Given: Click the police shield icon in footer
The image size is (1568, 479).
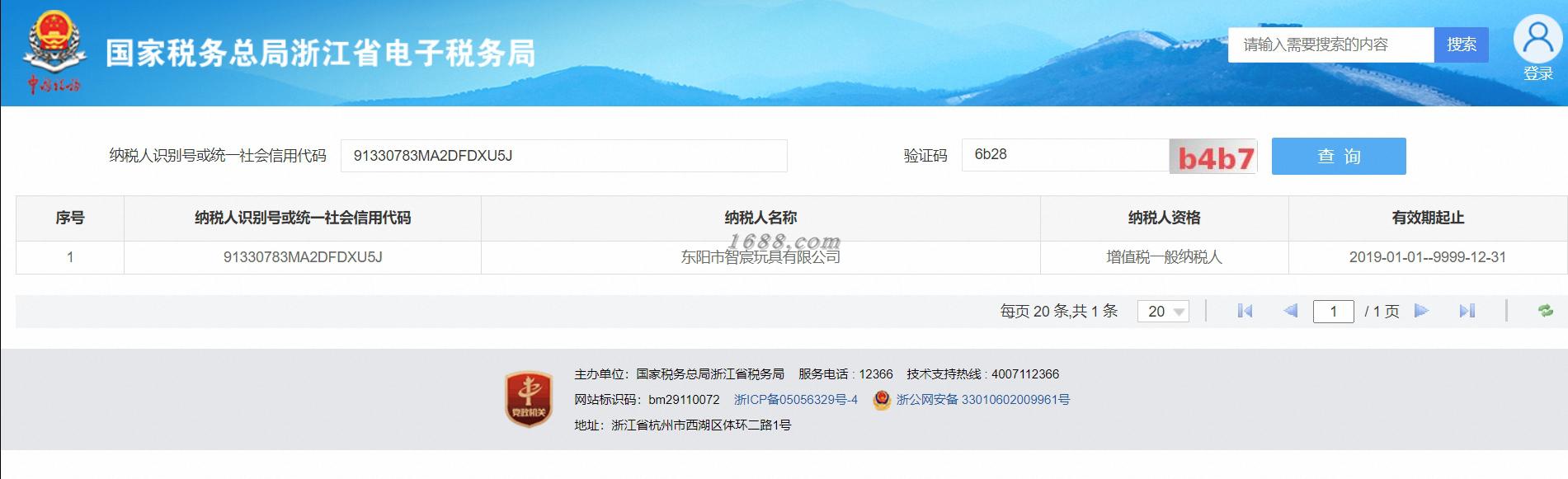Looking at the screenshot, I should 882,400.
